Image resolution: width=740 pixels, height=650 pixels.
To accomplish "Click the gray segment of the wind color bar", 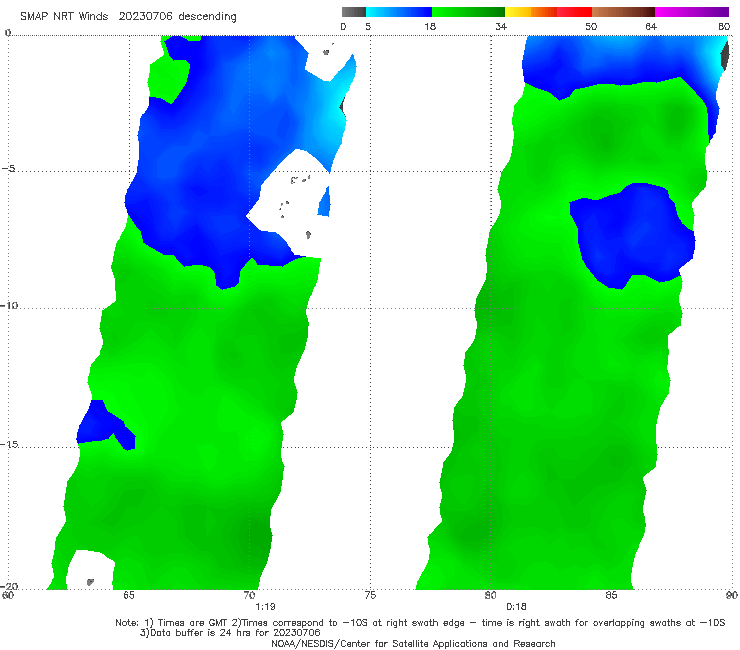I will tap(354, 12).
